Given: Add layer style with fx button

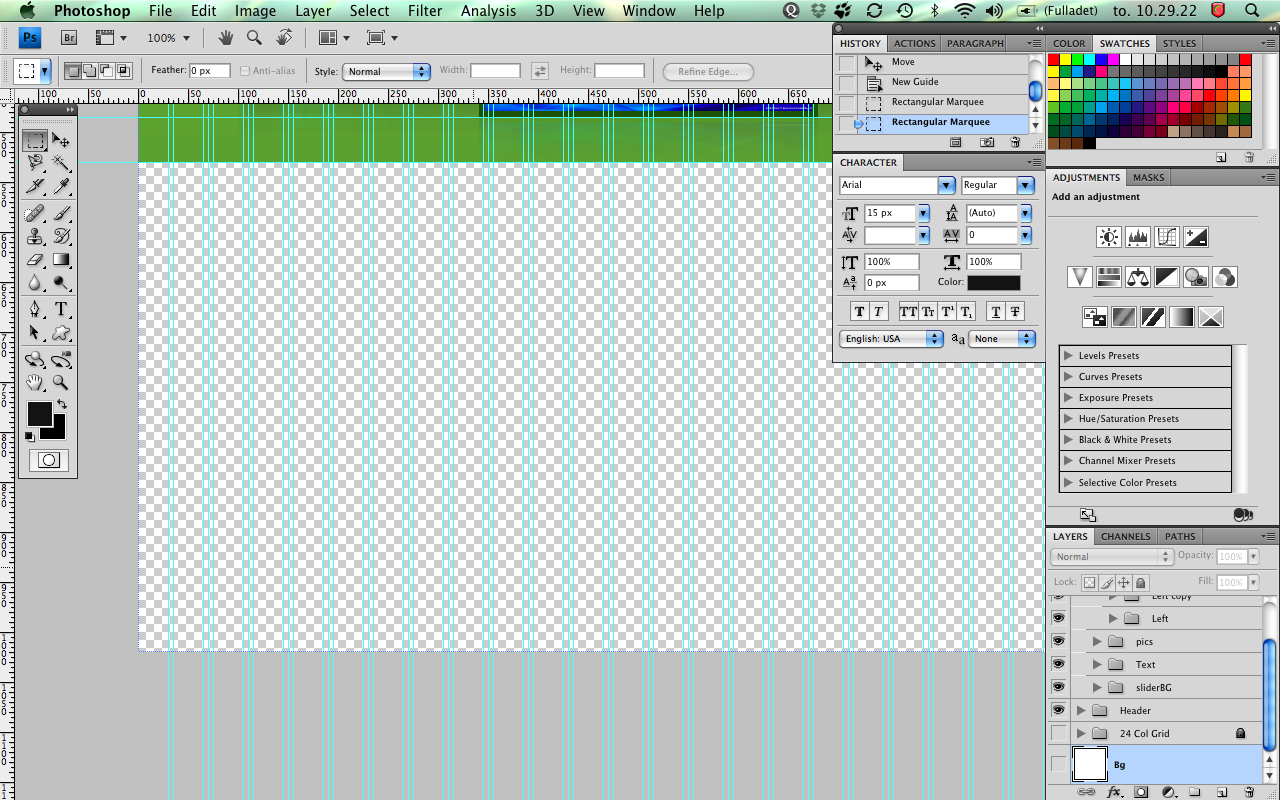Looking at the screenshot, I should (x=1113, y=791).
